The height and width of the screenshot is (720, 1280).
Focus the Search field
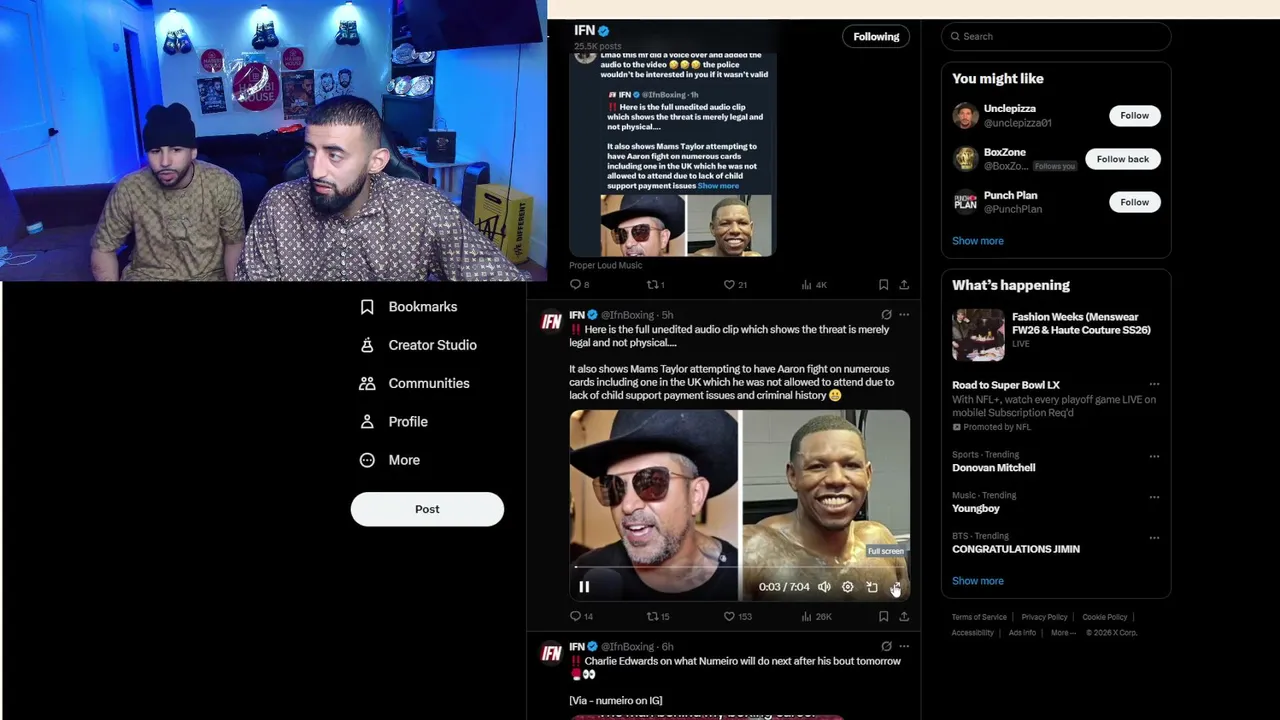(x=1056, y=37)
